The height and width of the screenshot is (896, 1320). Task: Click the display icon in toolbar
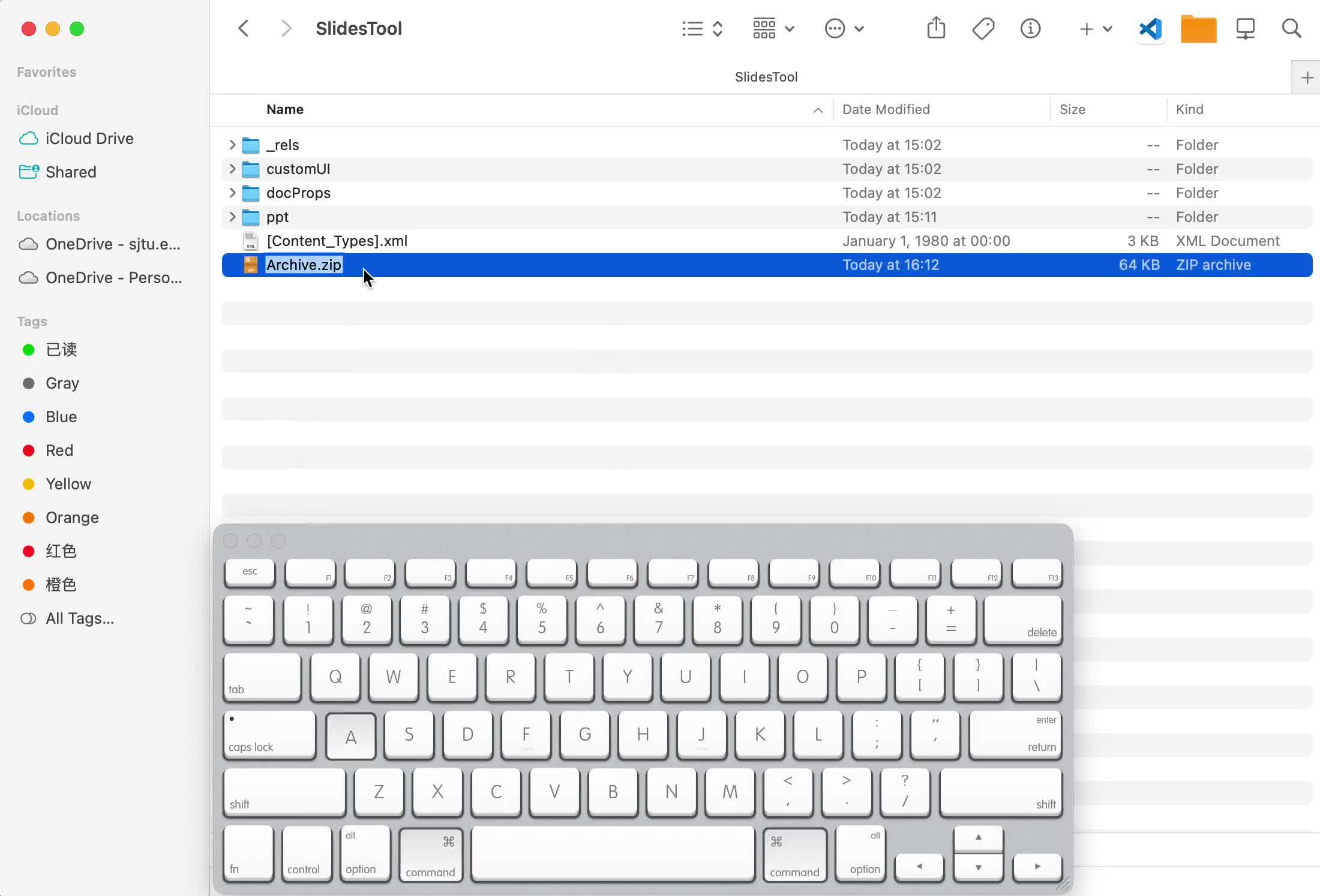coord(1245,28)
